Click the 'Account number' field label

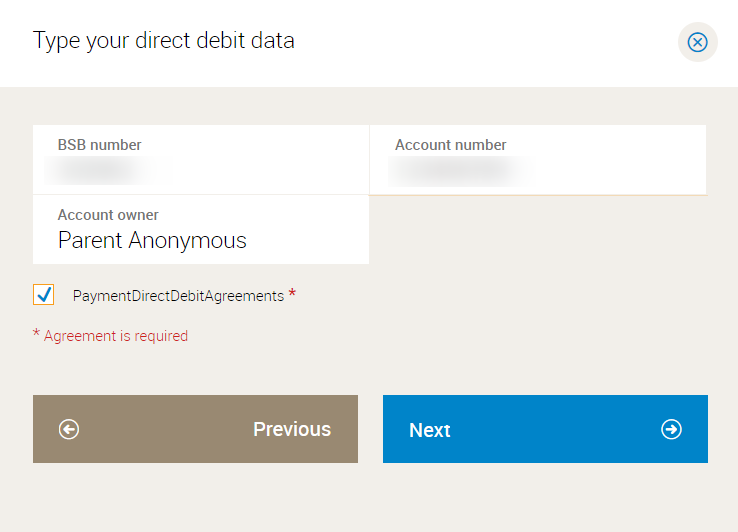point(450,145)
